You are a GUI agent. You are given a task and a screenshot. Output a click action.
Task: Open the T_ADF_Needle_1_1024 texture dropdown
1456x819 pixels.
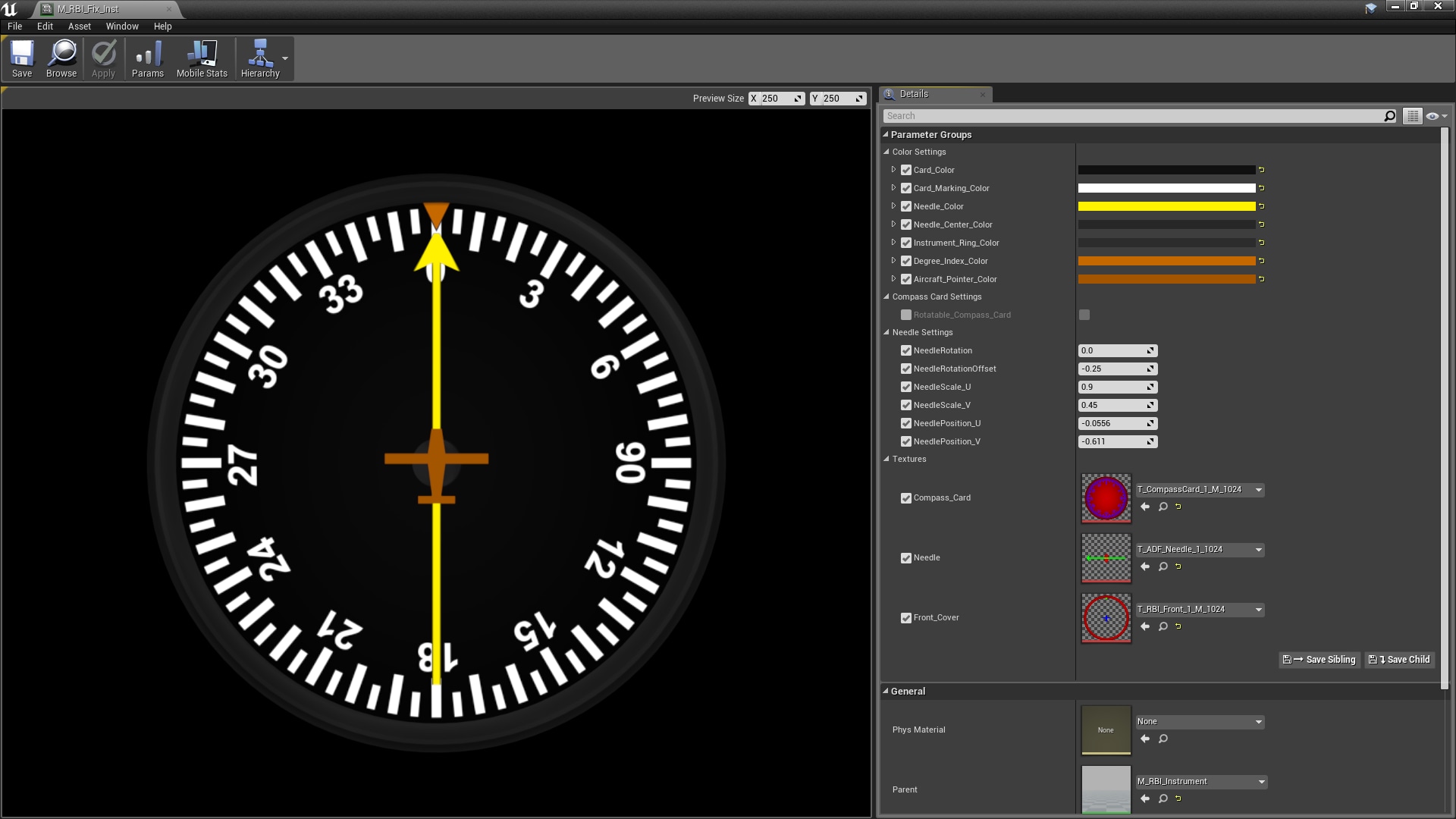coord(1258,550)
